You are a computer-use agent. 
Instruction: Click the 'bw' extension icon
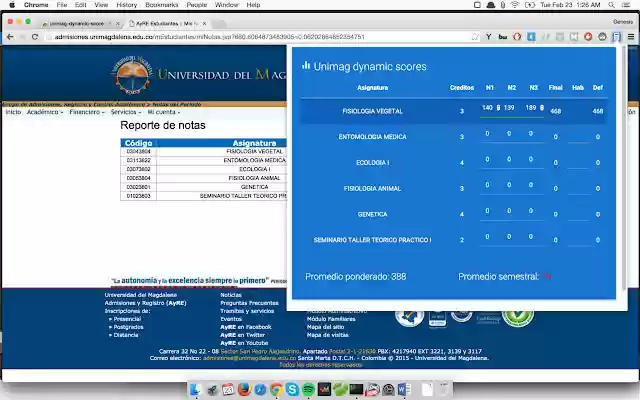tap(502, 37)
